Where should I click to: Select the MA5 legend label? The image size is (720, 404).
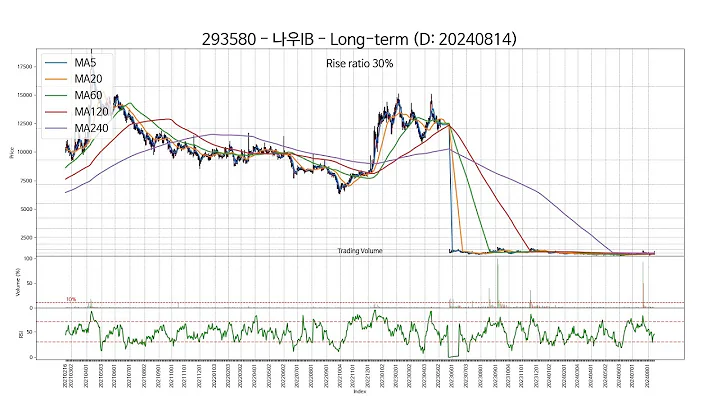(85, 62)
